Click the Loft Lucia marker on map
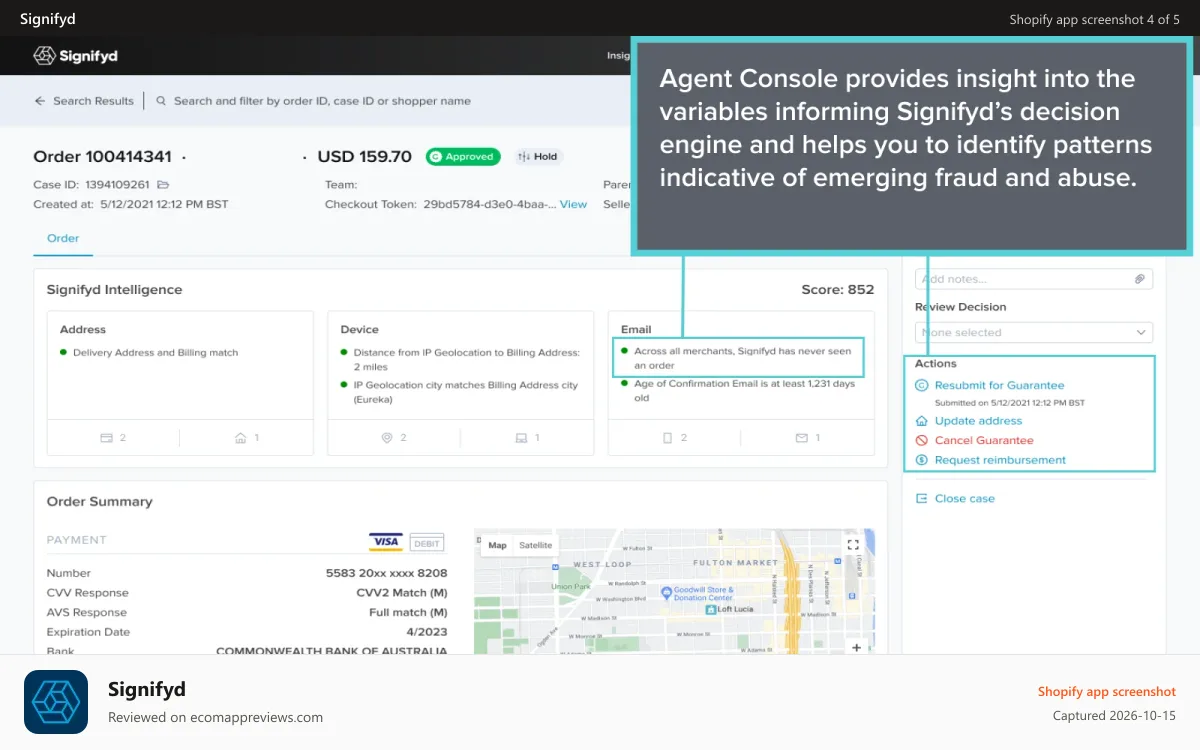Image resolution: width=1200 pixels, height=750 pixels. coord(711,609)
